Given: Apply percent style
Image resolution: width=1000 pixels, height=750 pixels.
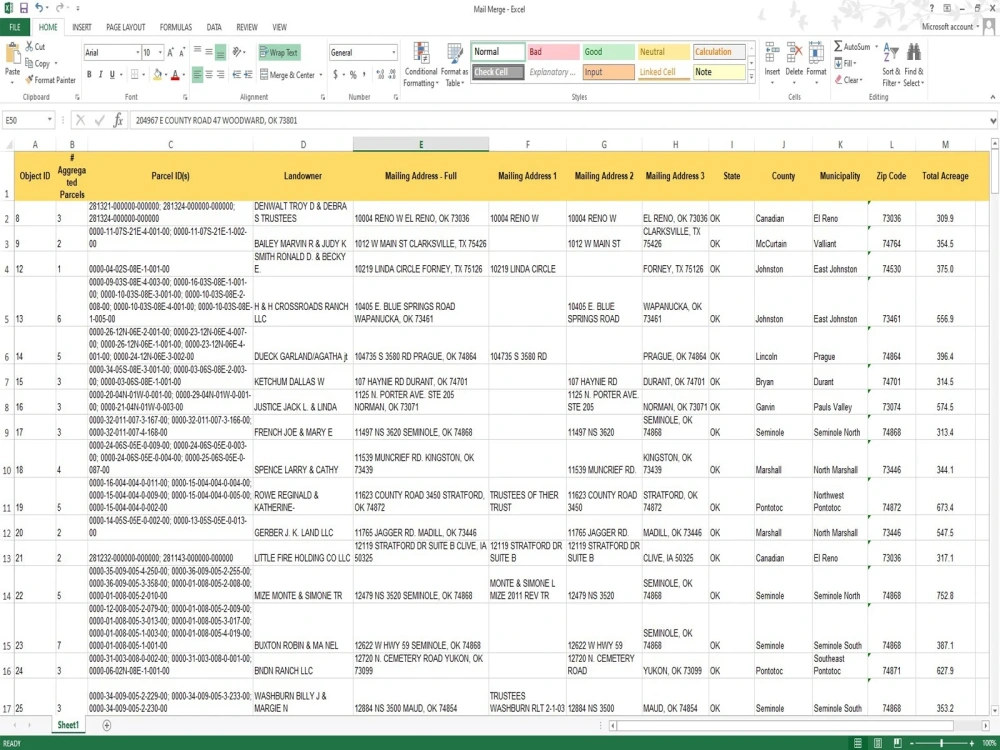Looking at the screenshot, I should [353, 75].
